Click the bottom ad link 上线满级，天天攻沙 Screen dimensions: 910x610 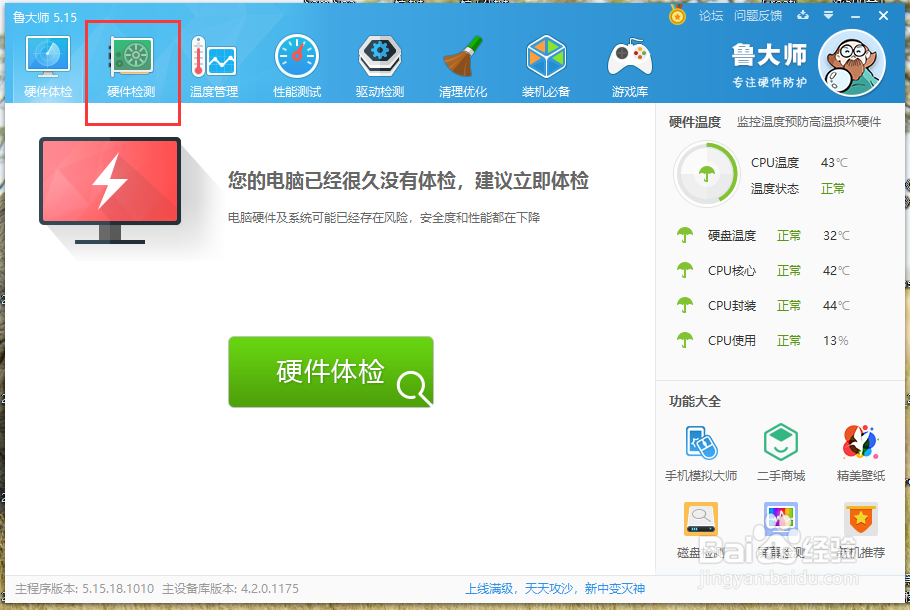(x=555, y=589)
